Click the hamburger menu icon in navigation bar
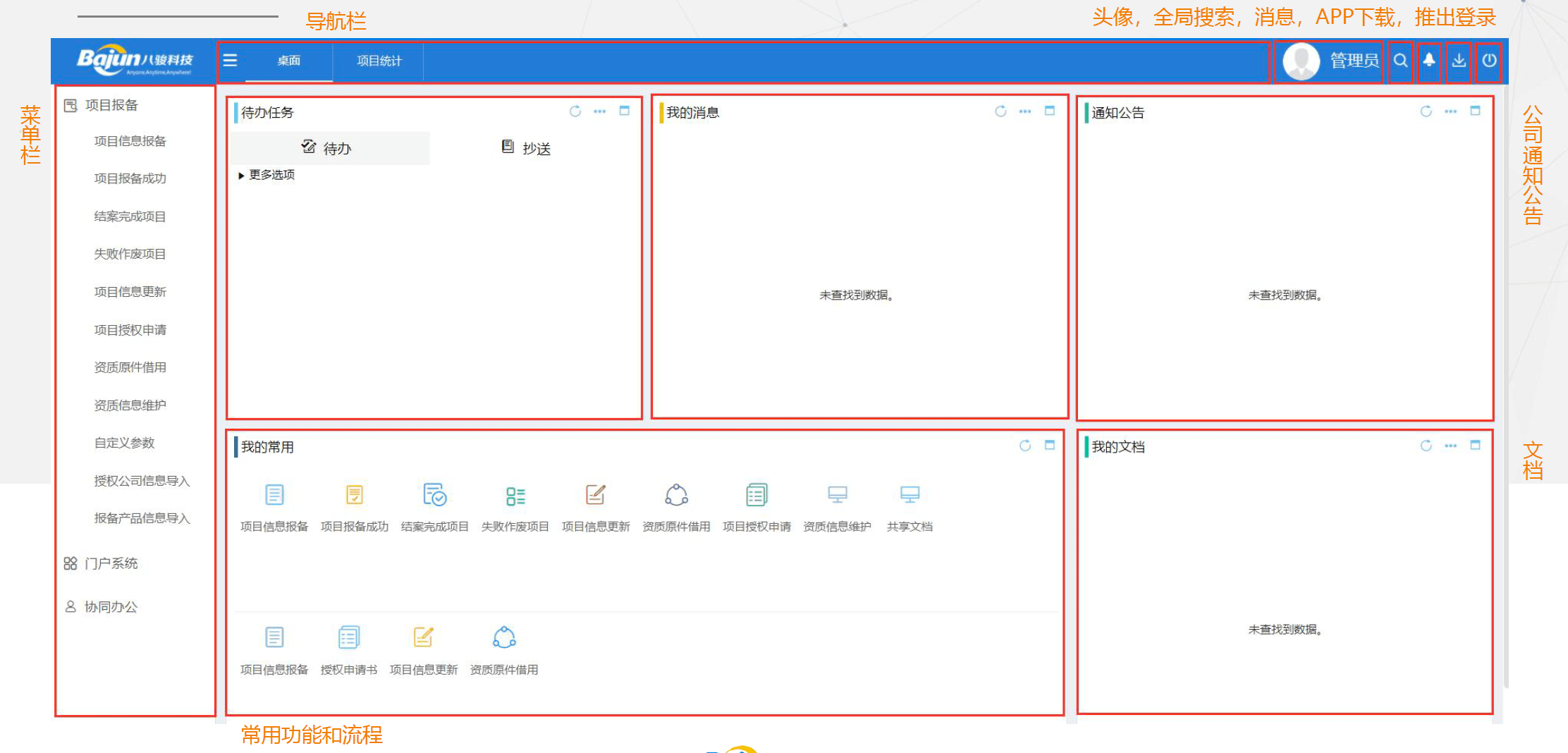The width and height of the screenshot is (1568, 753). point(230,61)
